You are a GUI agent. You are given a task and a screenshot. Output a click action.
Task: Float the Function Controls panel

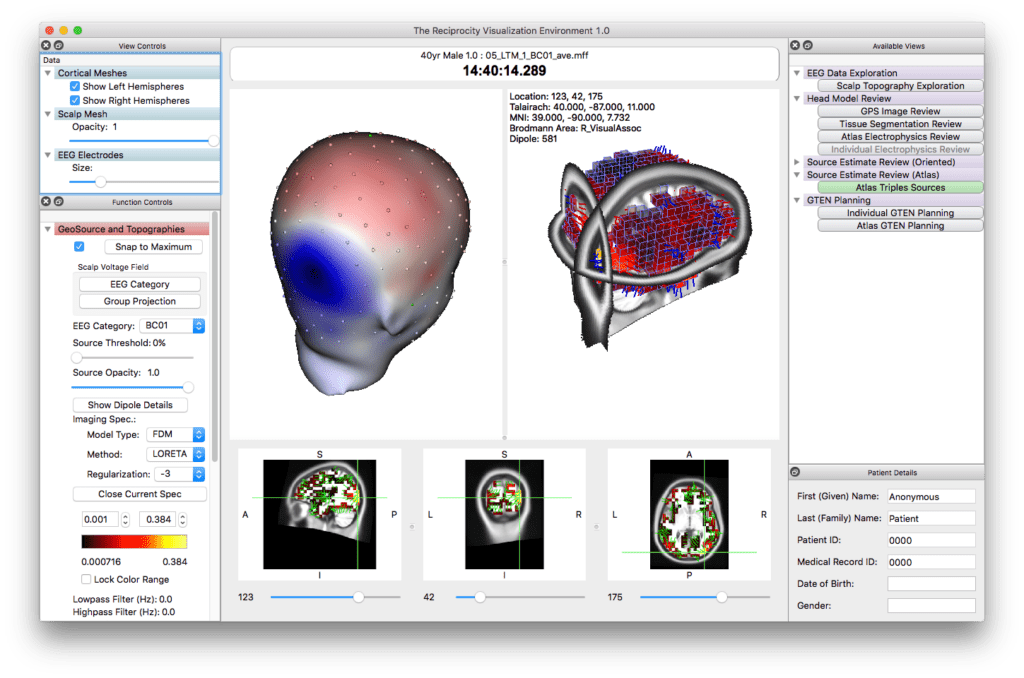59,202
